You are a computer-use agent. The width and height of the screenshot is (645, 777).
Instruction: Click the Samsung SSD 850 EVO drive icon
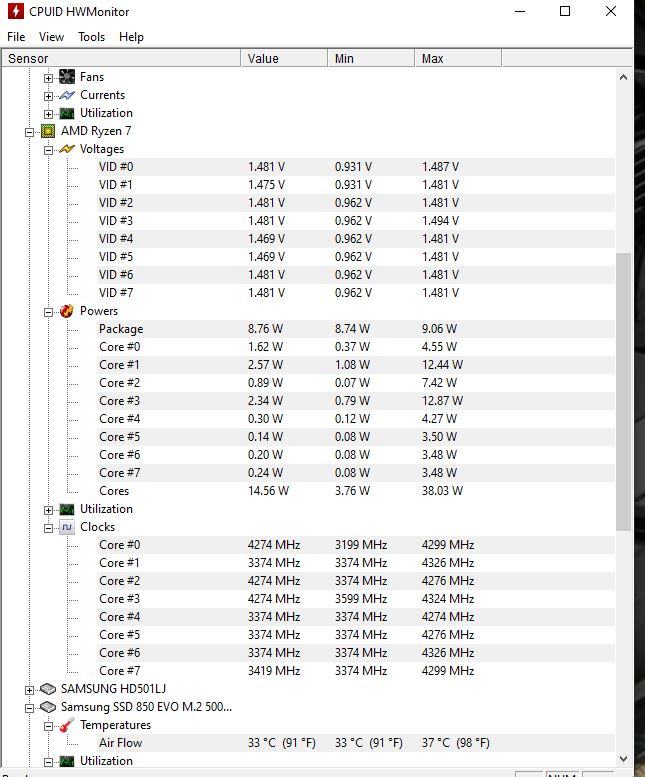[48, 707]
